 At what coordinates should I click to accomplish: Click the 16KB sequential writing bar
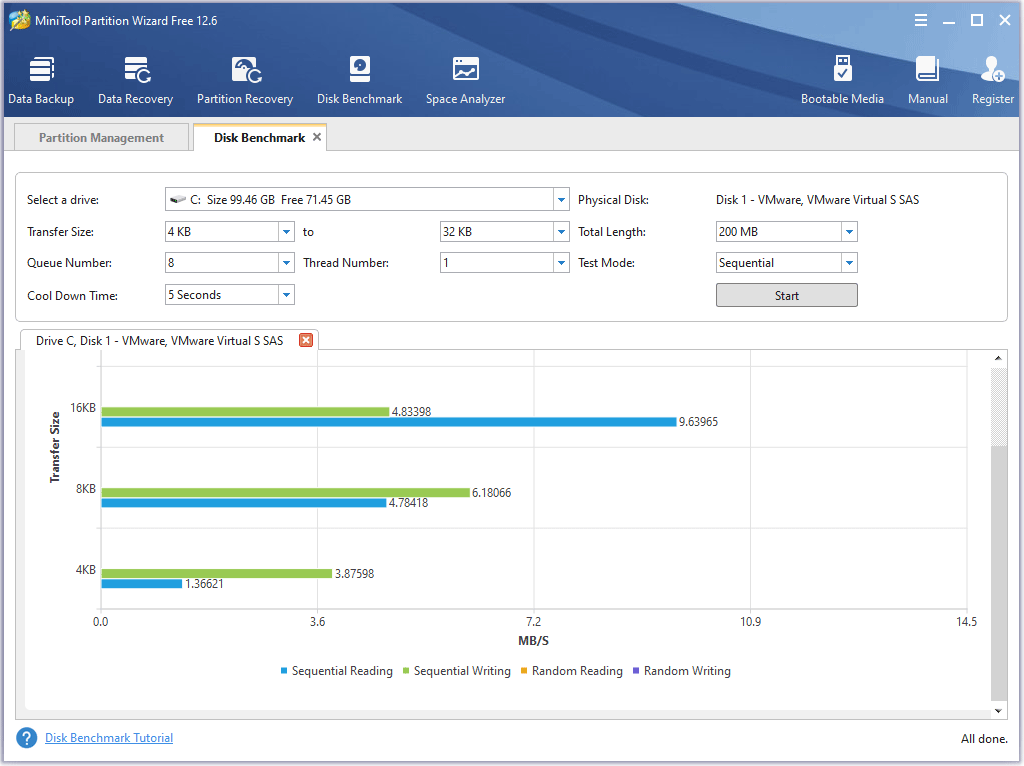click(x=245, y=411)
